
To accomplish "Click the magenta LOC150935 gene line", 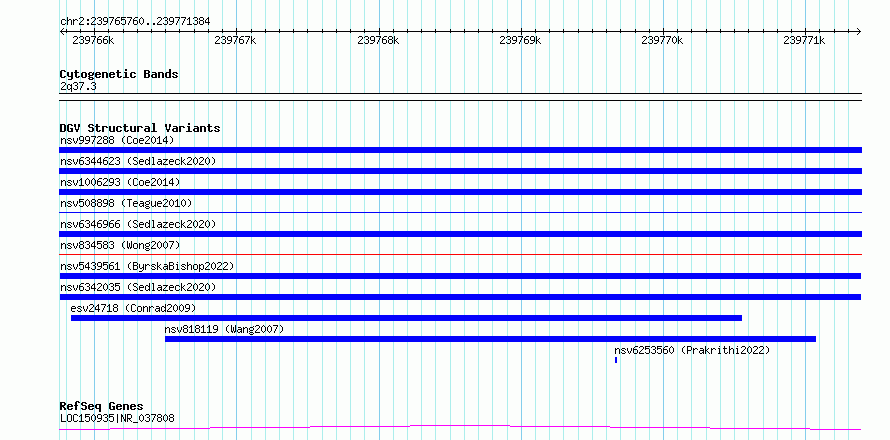I will 460,428.
